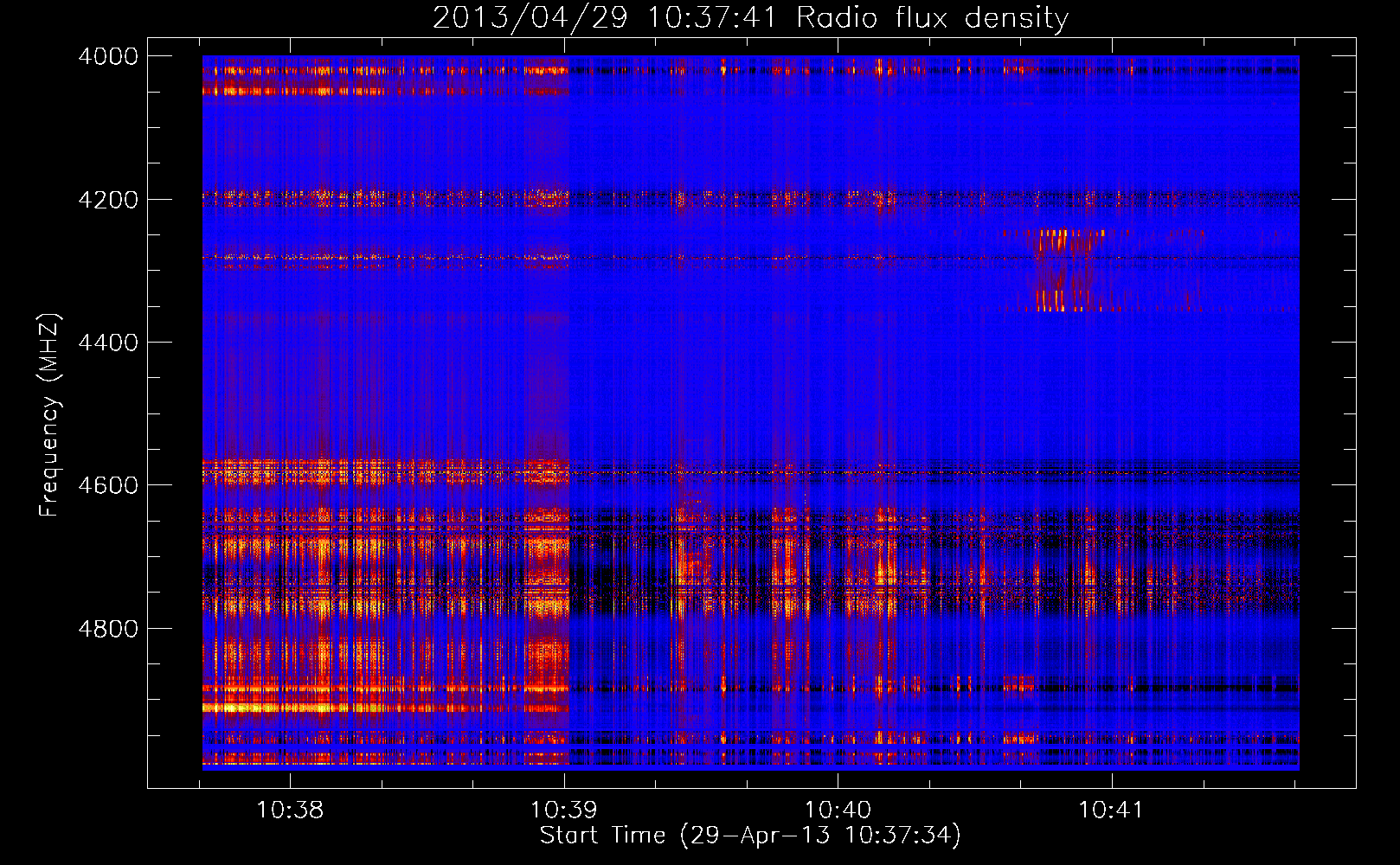
Task: Click the 4600 frequency tick label
Action: tap(108, 485)
